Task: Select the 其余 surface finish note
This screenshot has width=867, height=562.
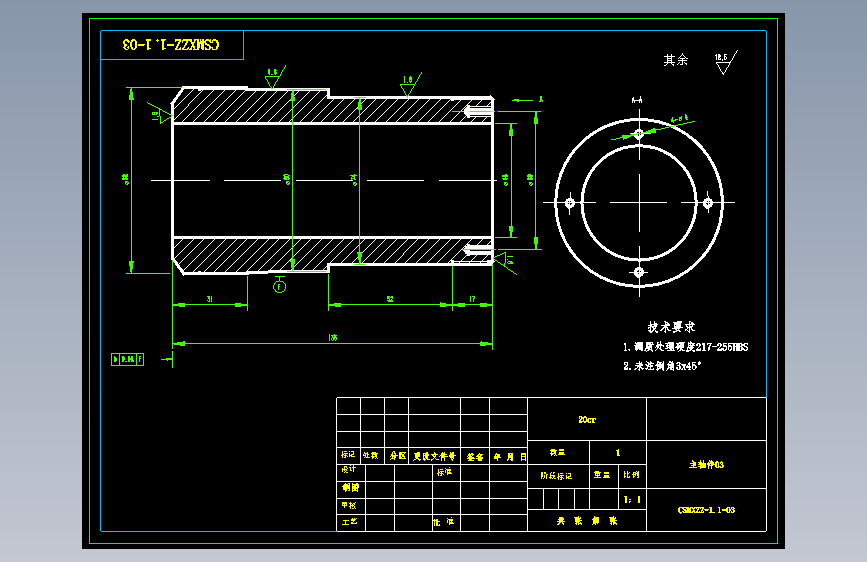Action: tap(676, 60)
